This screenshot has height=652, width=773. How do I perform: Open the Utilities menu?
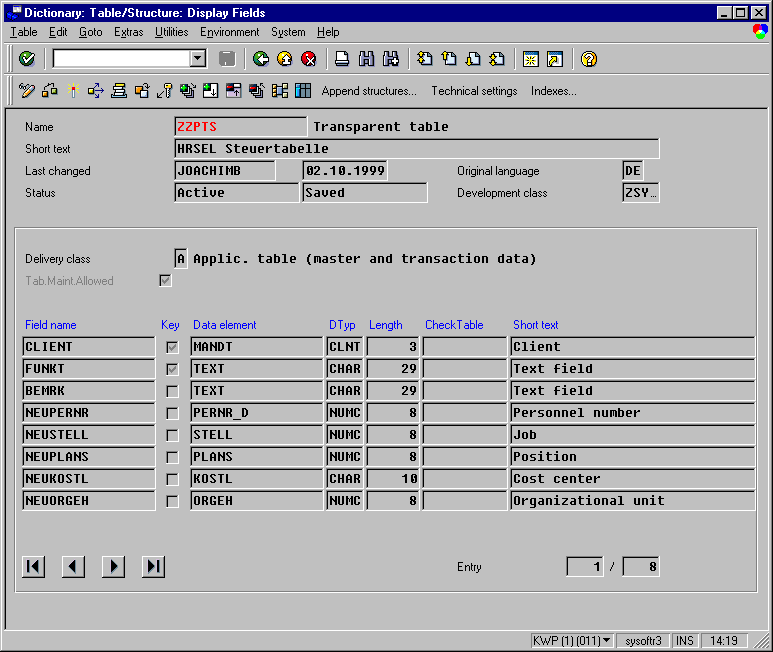171,32
